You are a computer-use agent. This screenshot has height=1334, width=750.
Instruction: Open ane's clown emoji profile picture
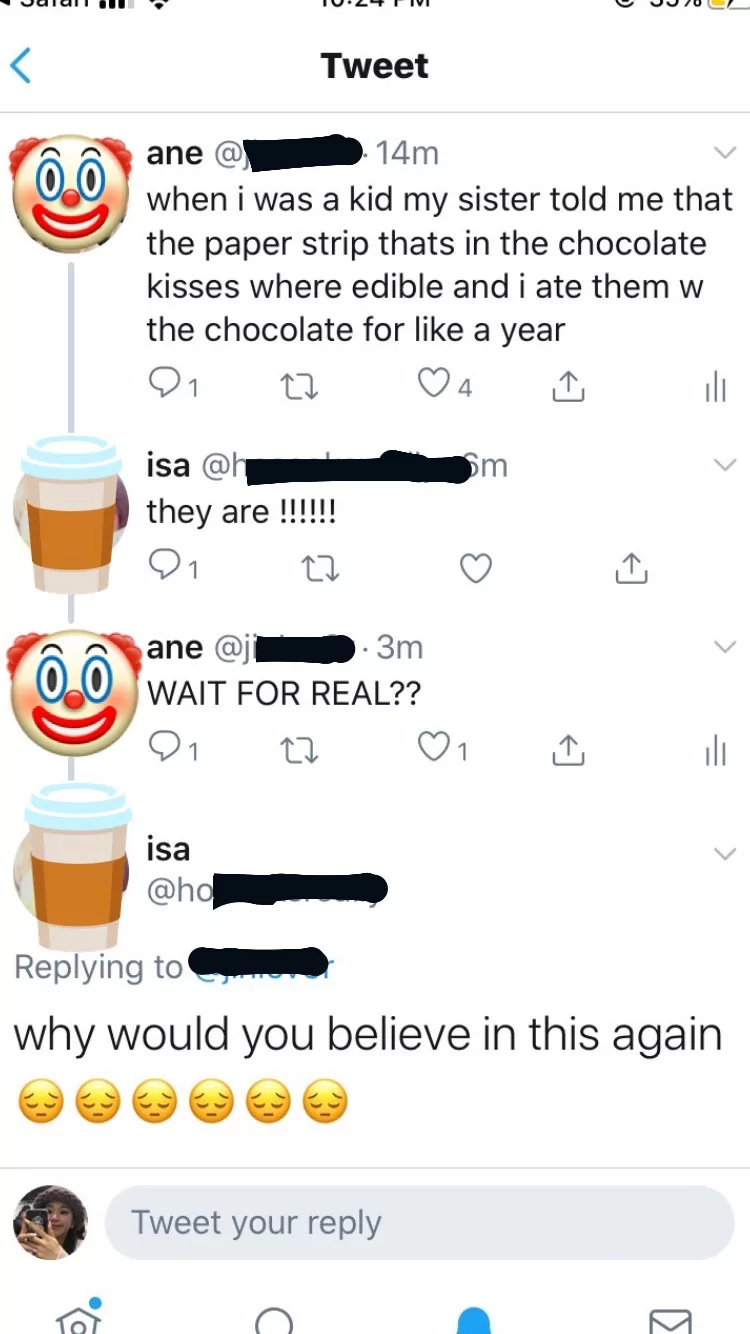pyautogui.click(x=70, y=193)
